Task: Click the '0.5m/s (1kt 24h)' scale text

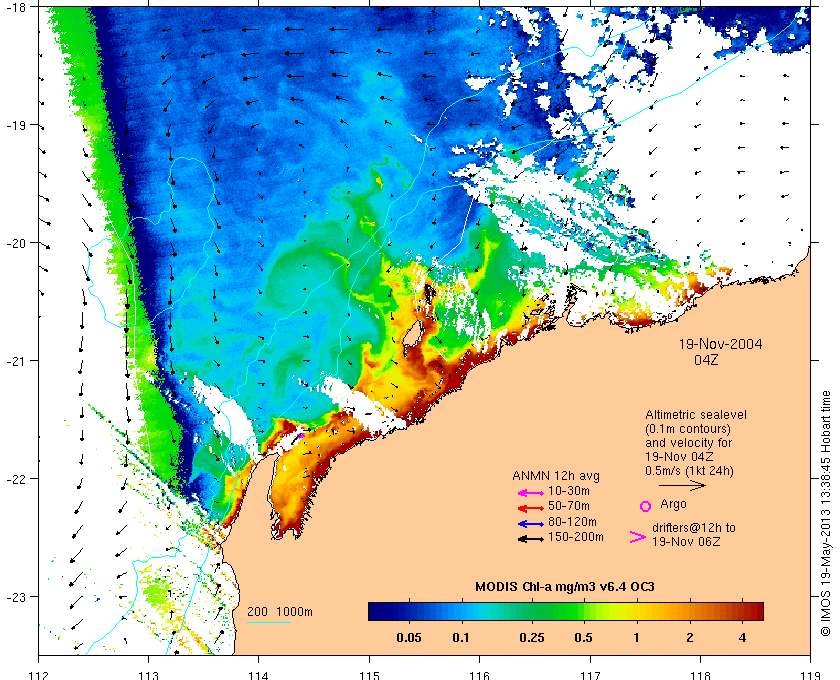Action: (x=689, y=471)
